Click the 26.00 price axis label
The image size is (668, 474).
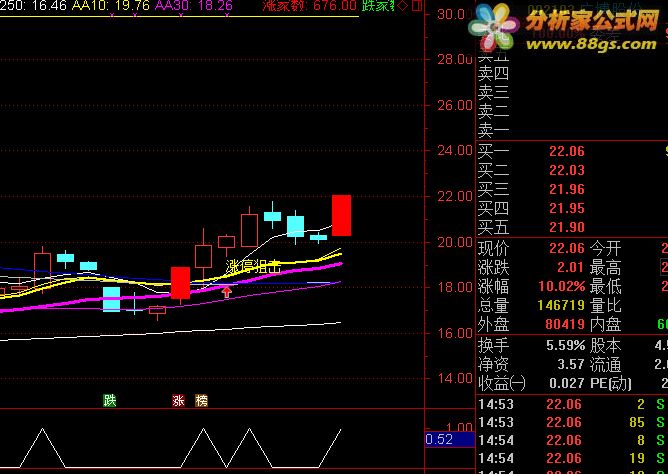pyautogui.click(x=455, y=105)
